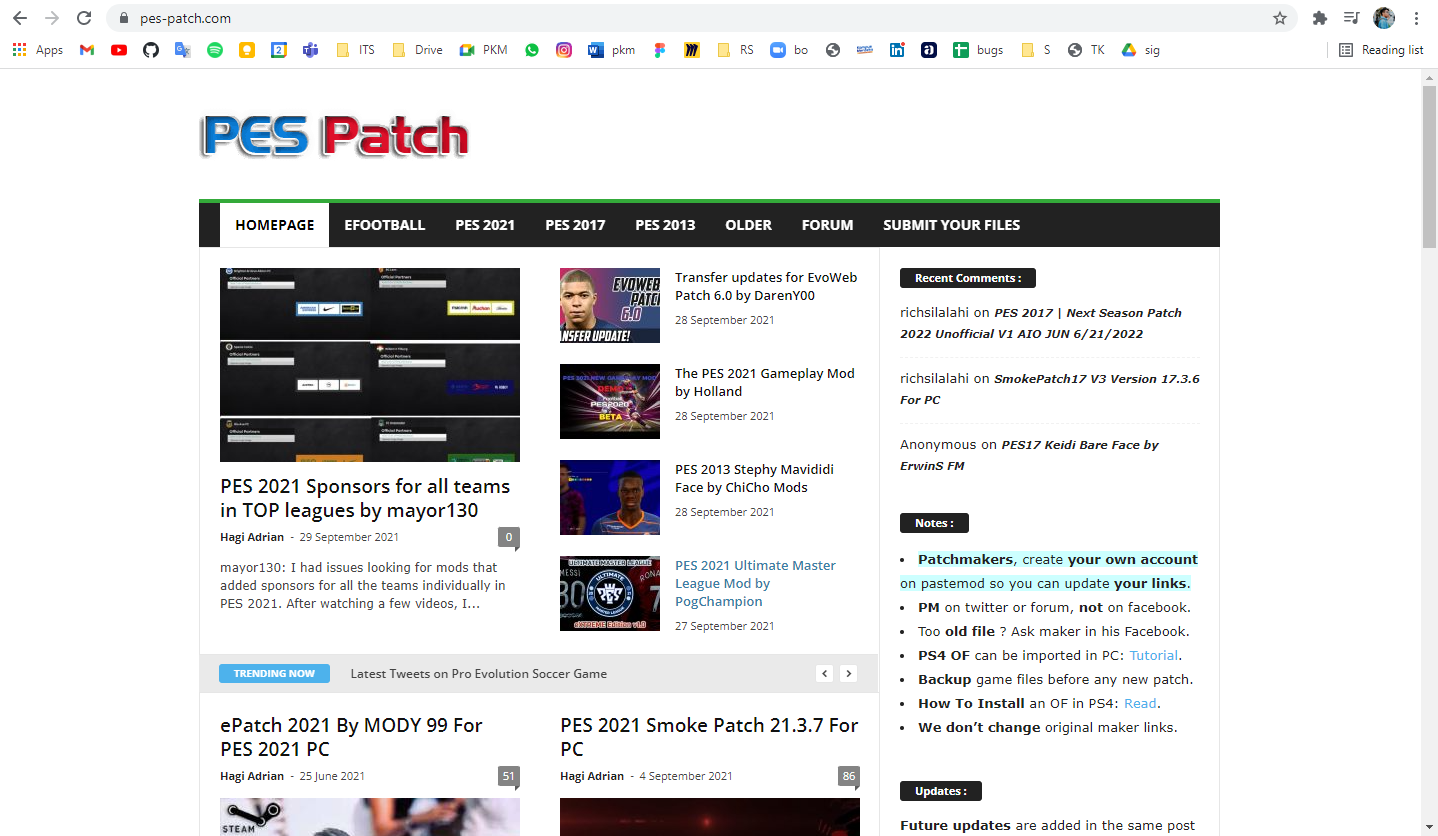Open the Read link in Notes

click(1140, 704)
